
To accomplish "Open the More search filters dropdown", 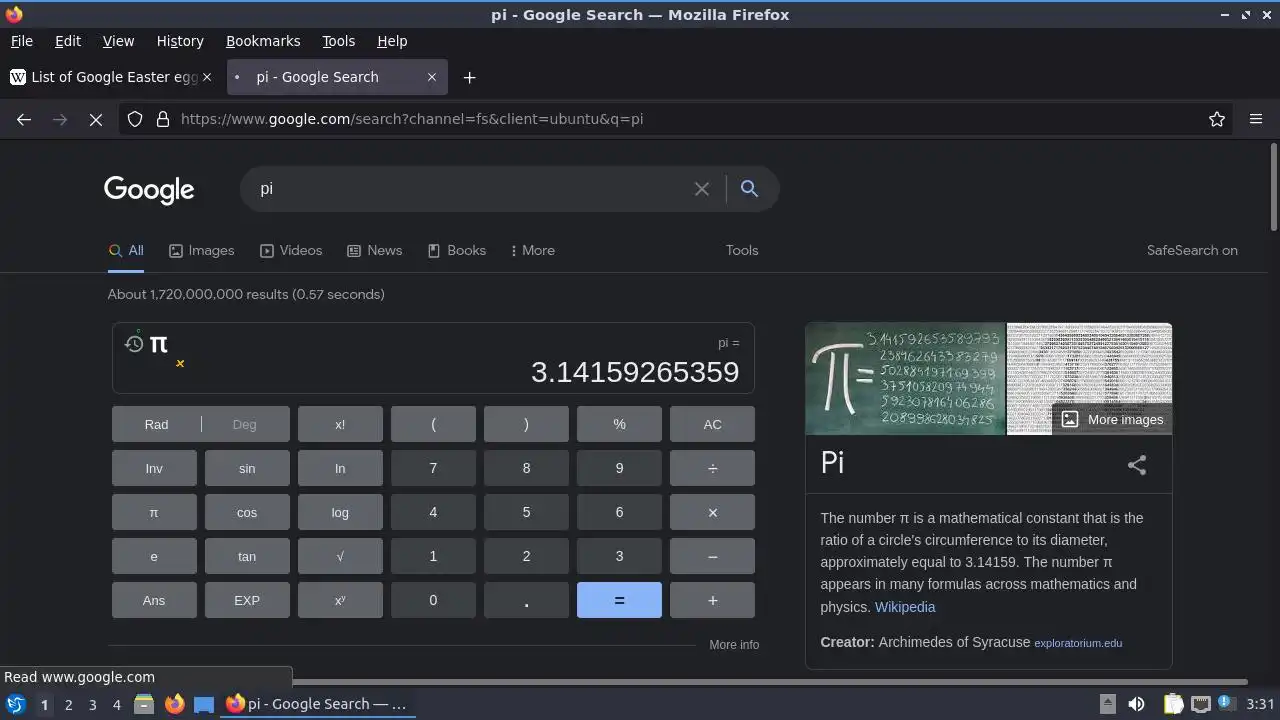I will pos(533,250).
